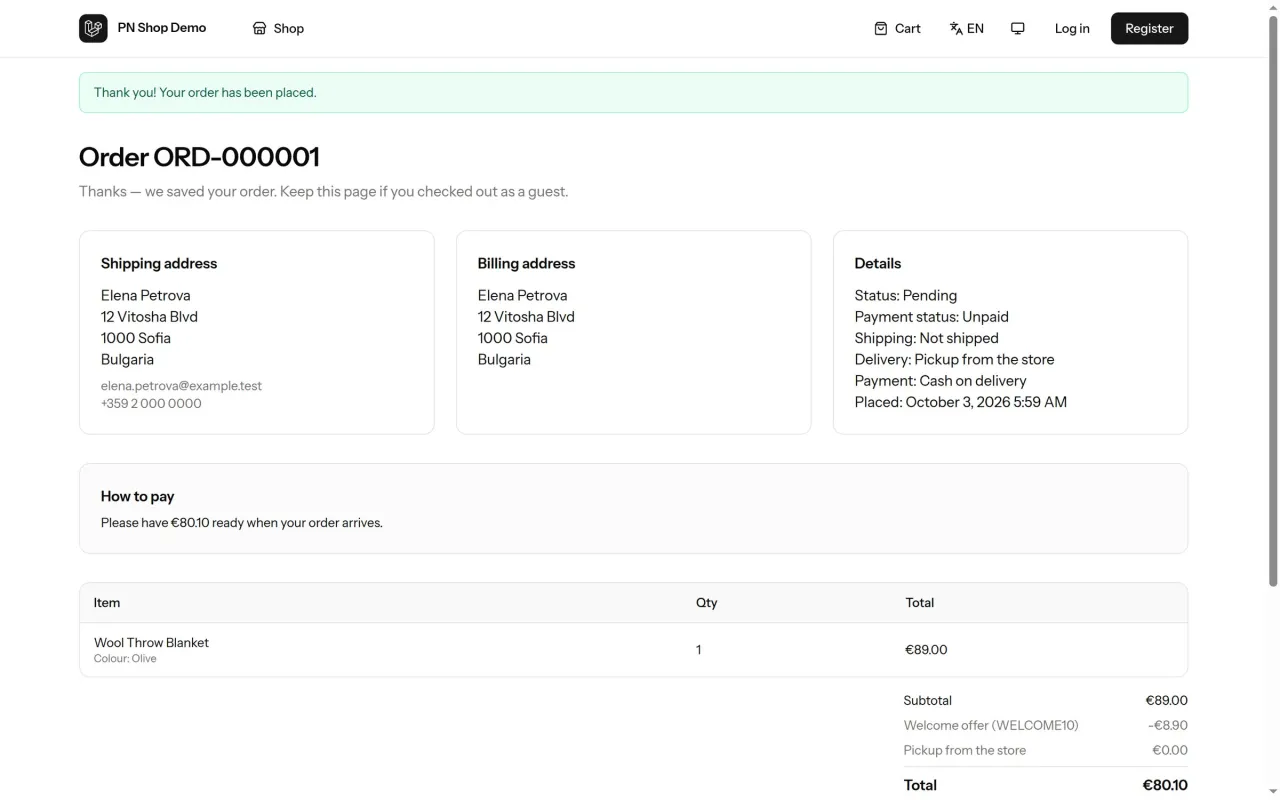
Task: Click Payment status: Unpaid line
Action: coord(932,317)
